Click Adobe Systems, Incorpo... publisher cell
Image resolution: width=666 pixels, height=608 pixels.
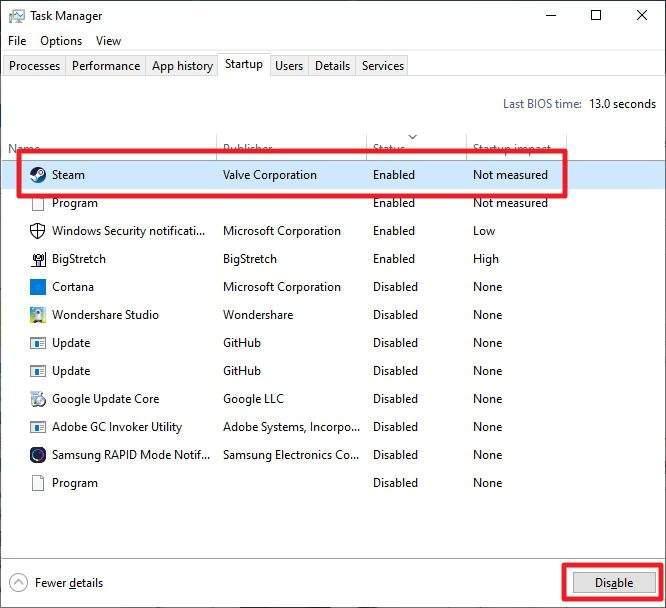point(291,427)
